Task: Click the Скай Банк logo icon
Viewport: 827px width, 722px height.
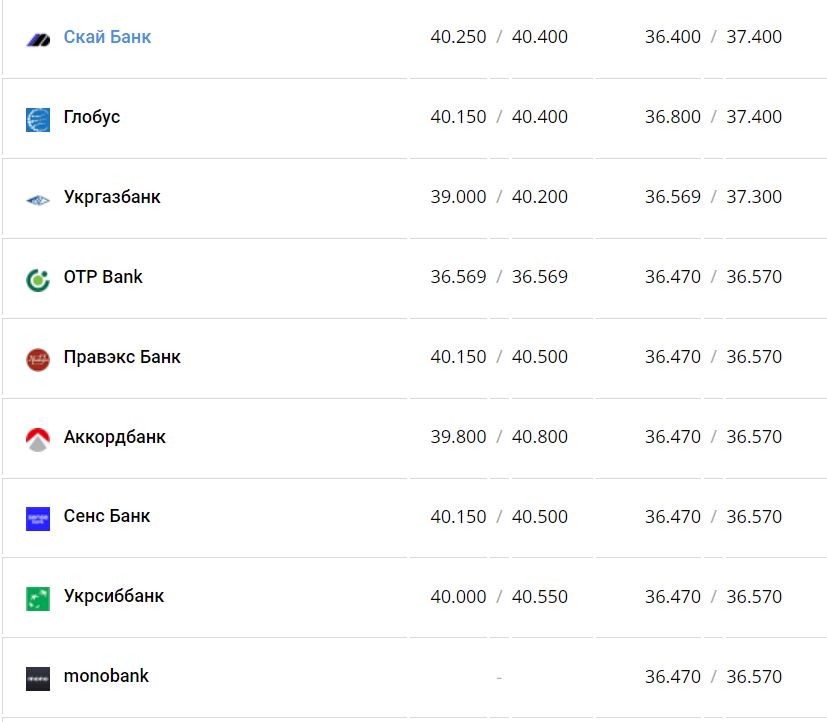Action: [x=38, y=40]
